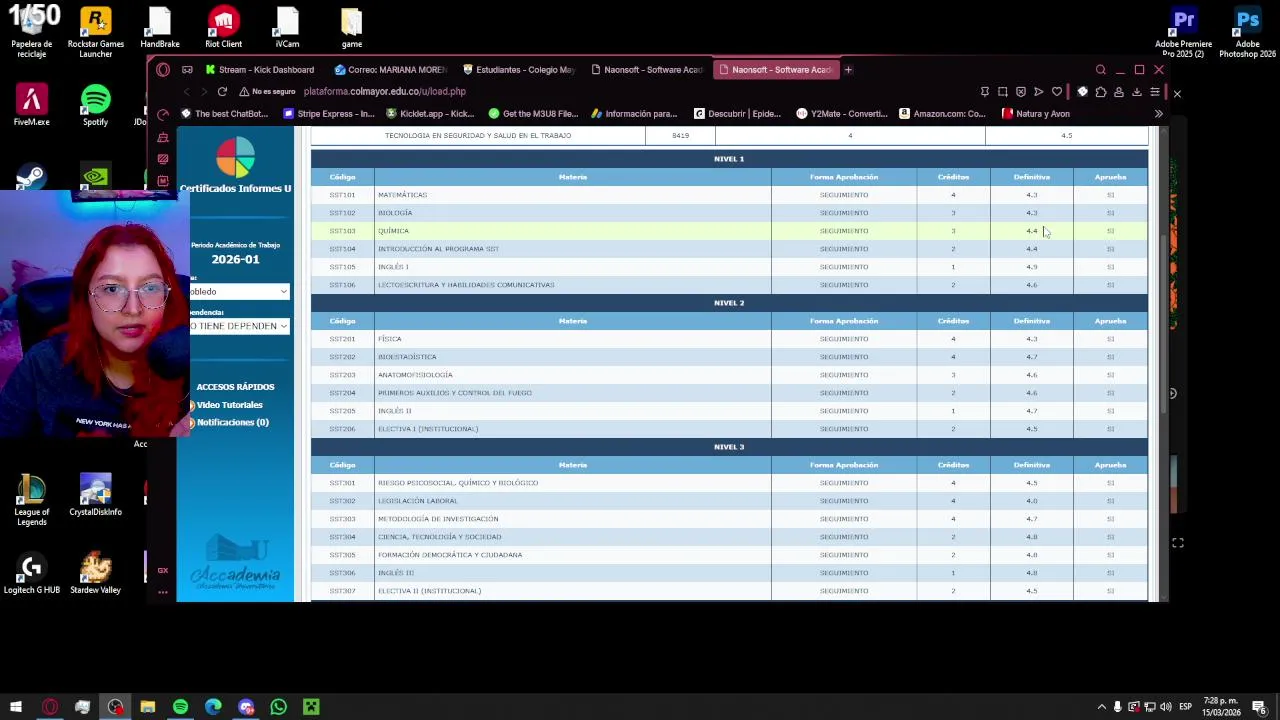
Task: Switch to Correo: MARIANA MOREN tab
Action: pos(390,70)
